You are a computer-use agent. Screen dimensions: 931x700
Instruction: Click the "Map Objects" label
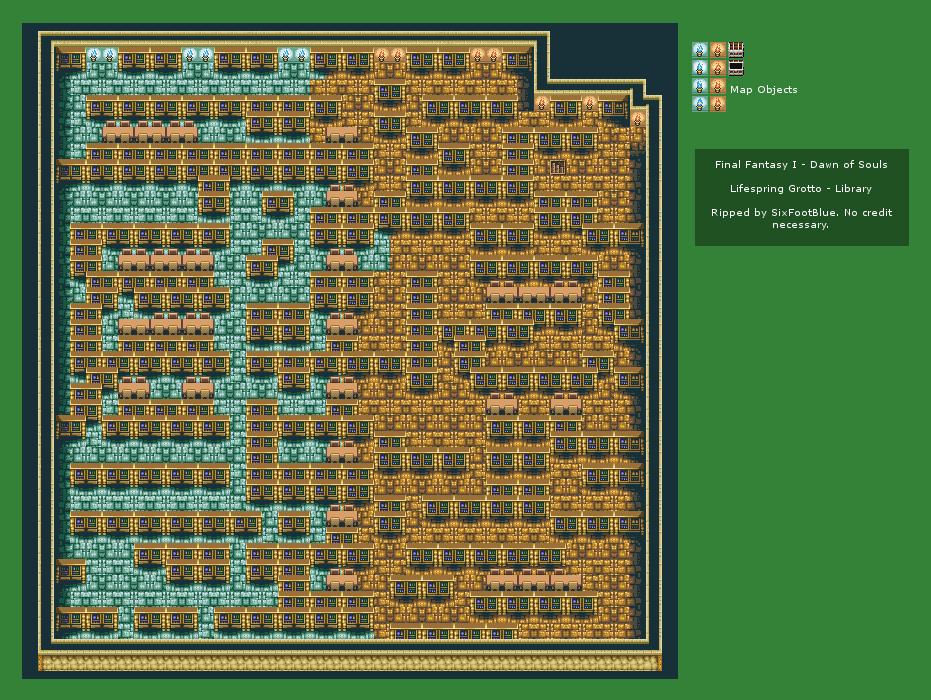click(764, 90)
